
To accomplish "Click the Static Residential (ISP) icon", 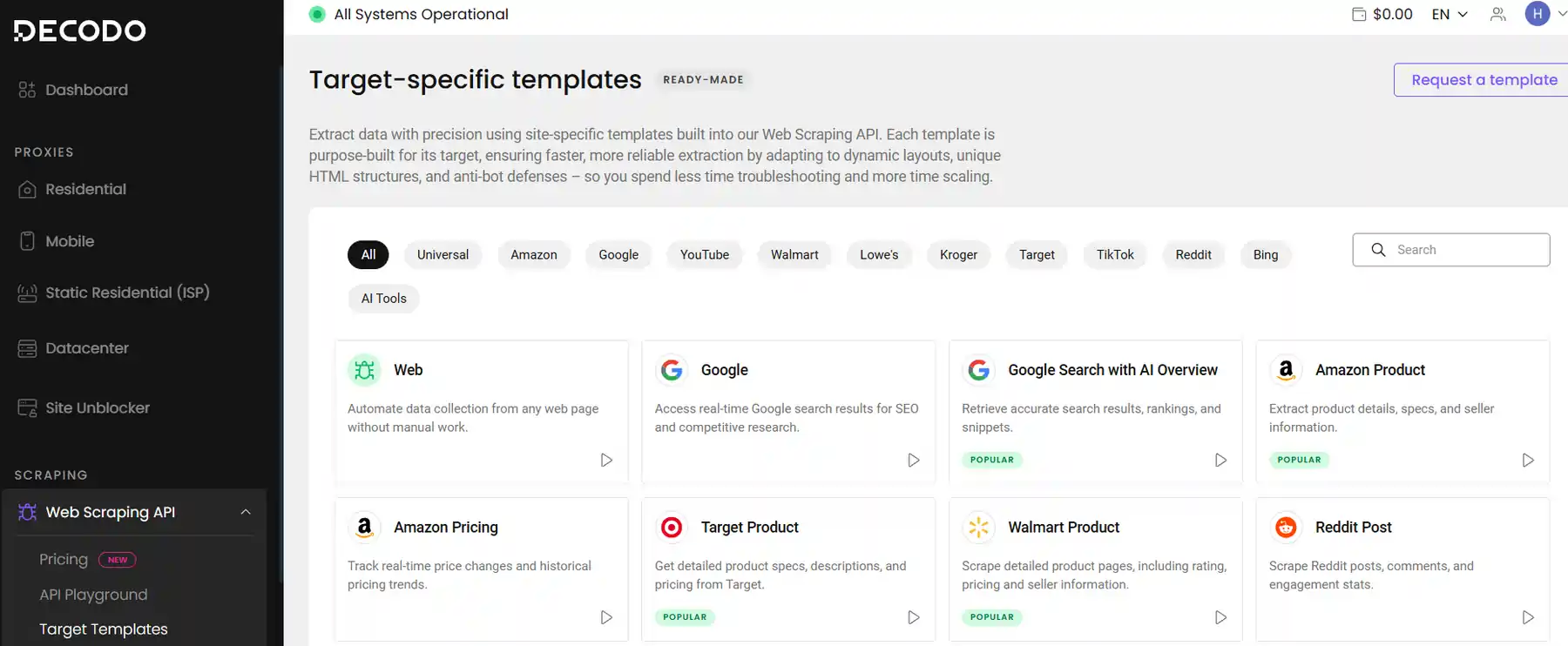I will point(27,293).
